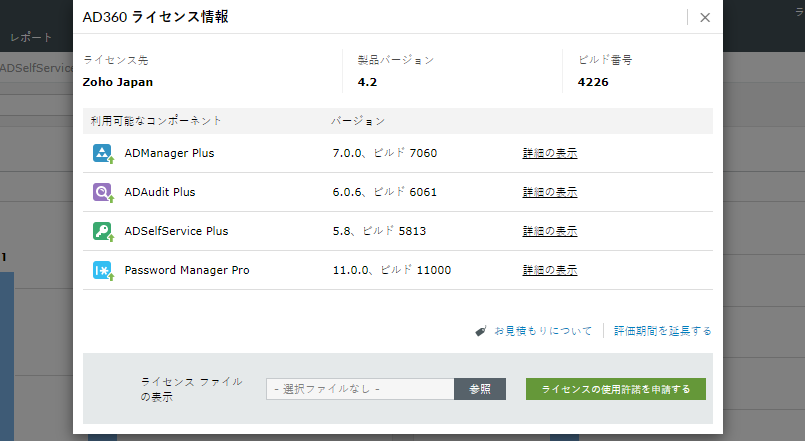This screenshot has width=805, height=441.
Task: Click the 製品バージョン label
Action: [x=396, y=60]
